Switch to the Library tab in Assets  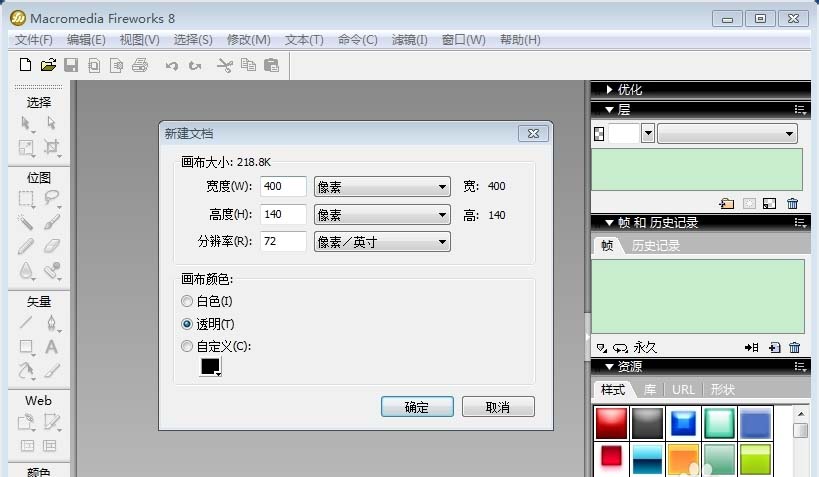tap(650, 390)
